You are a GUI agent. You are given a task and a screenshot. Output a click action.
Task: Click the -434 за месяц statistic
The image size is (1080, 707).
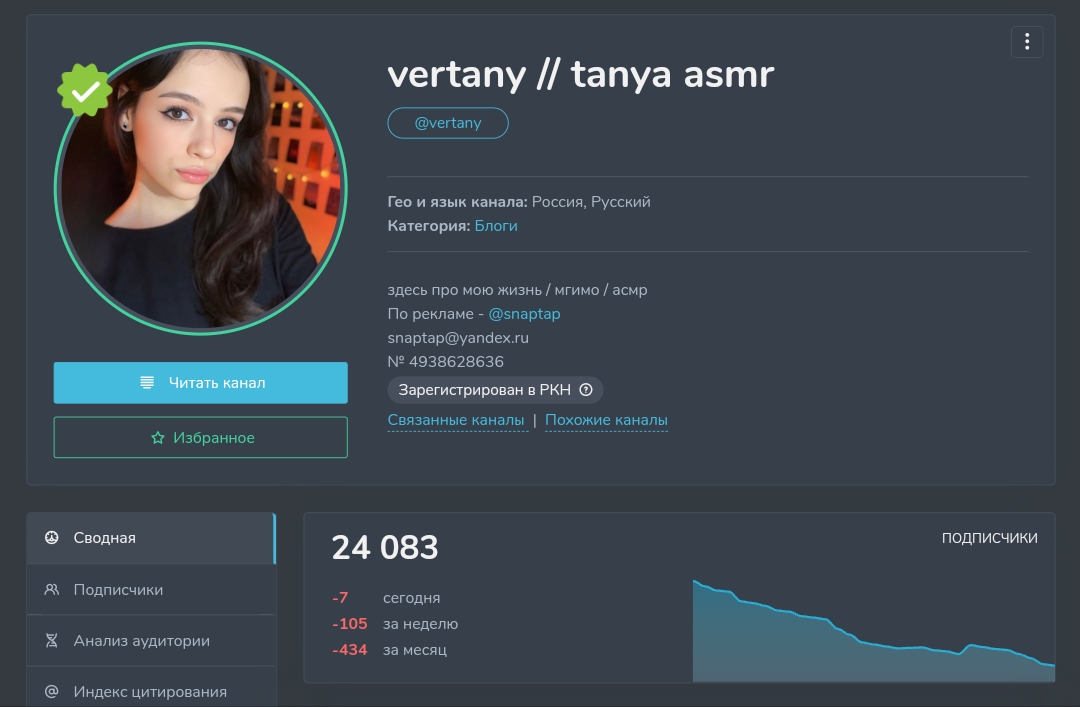[389, 650]
